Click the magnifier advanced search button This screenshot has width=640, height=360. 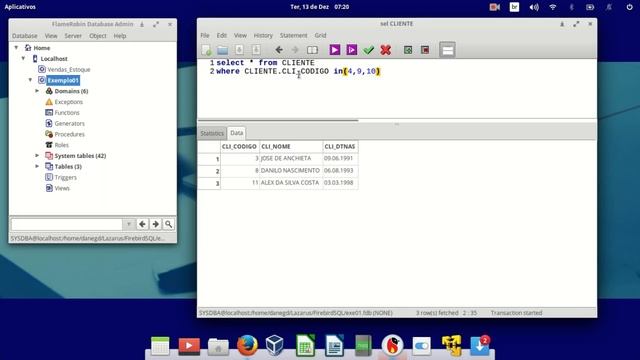pyautogui.click(x=169, y=224)
